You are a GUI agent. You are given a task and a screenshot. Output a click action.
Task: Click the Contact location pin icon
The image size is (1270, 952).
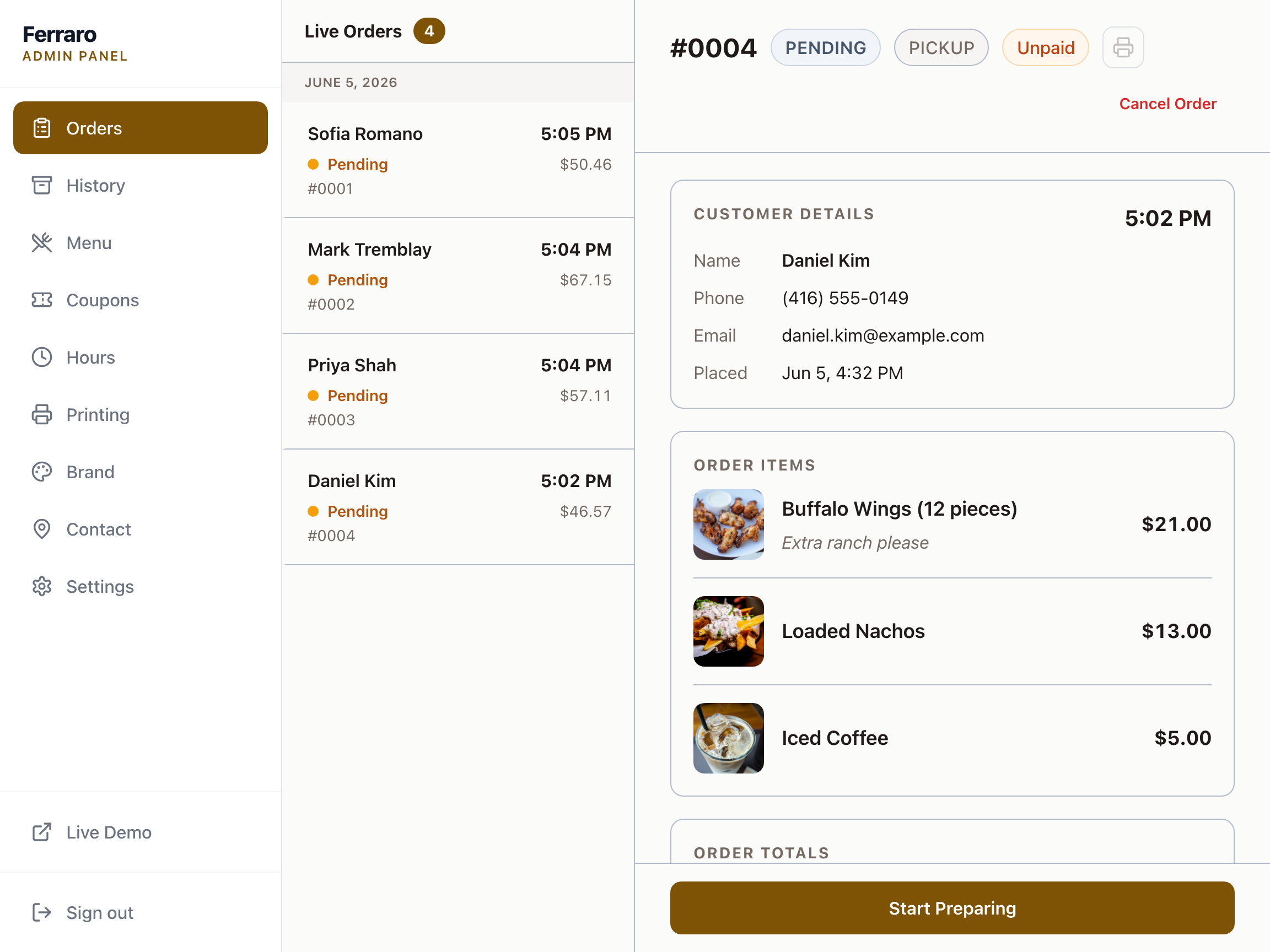tap(42, 529)
